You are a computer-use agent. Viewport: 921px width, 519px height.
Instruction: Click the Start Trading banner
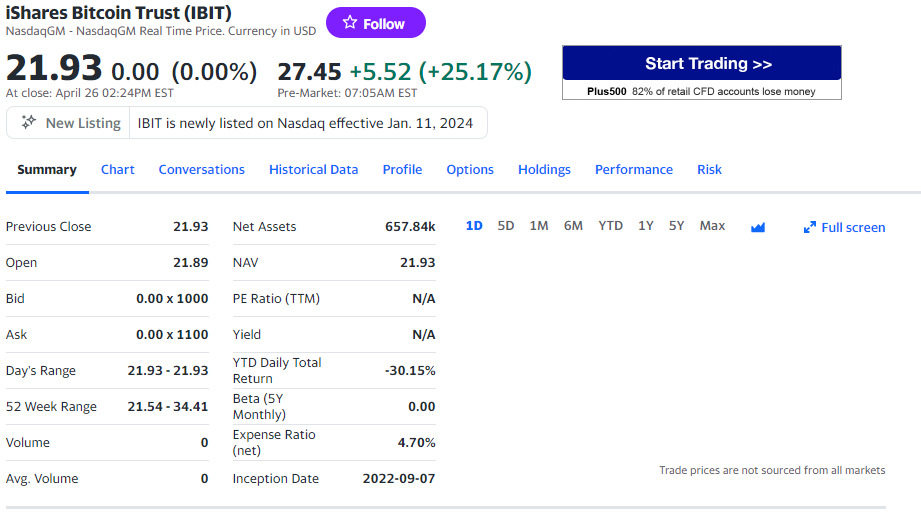pyautogui.click(x=702, y=63)
